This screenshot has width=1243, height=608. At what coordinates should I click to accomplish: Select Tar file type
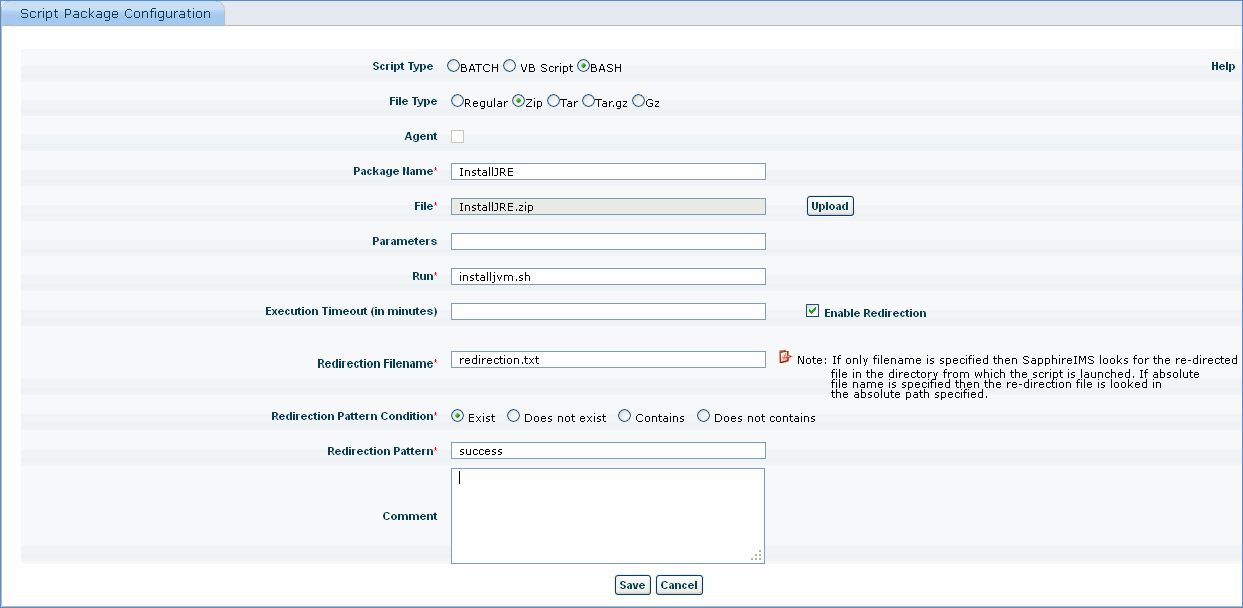tap(553, 101)
